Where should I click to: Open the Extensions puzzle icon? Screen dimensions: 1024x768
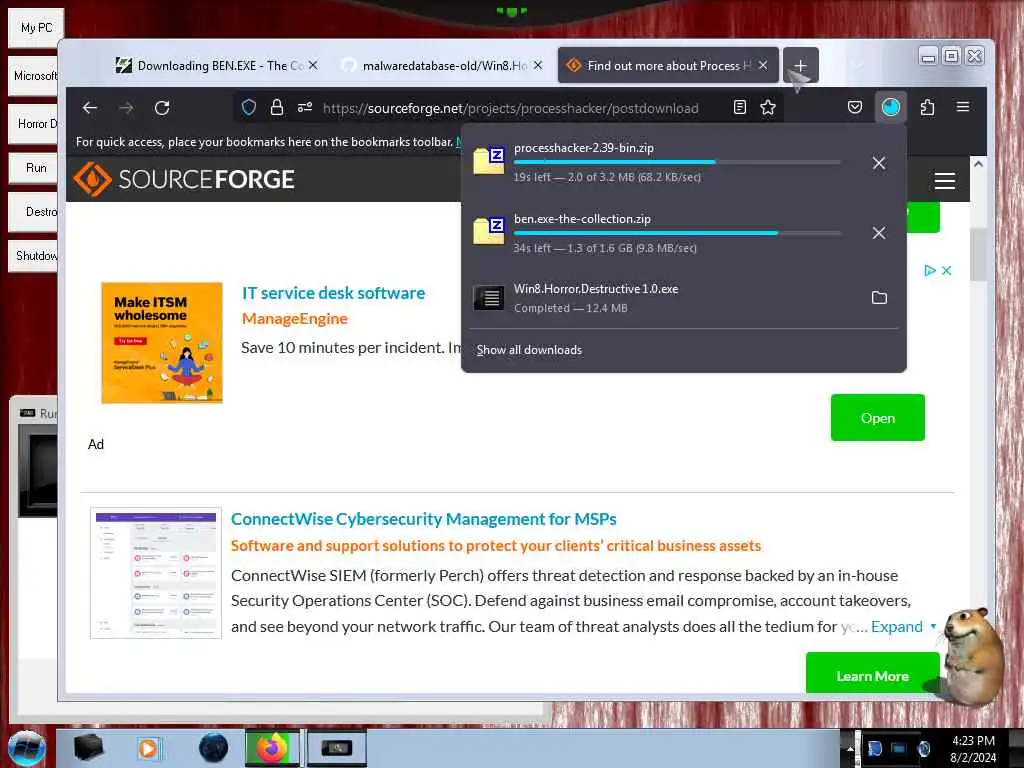click(x=927, y=107)
